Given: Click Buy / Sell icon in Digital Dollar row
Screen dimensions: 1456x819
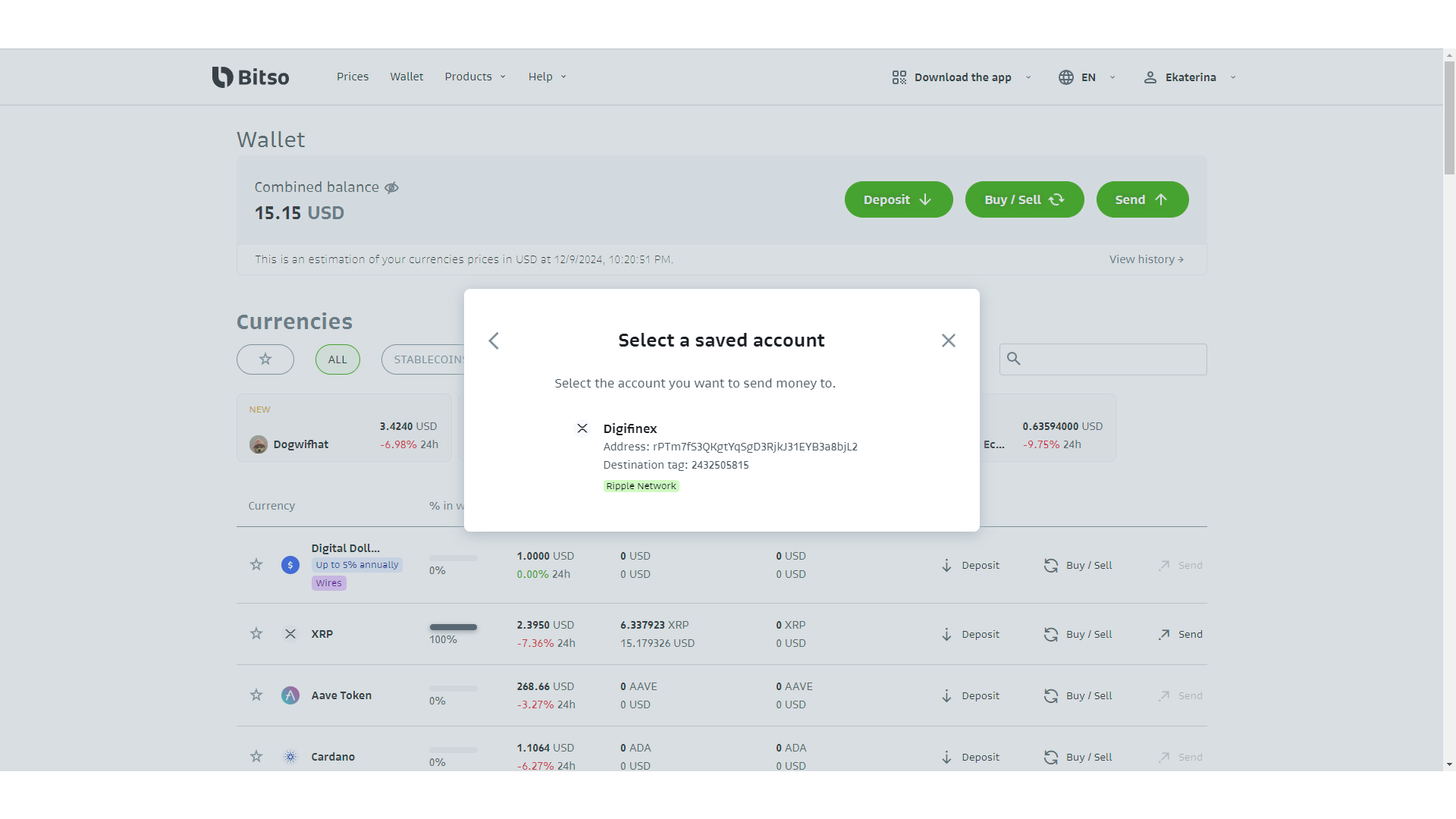Looking at the screenshot, I should coord(1051,566).
